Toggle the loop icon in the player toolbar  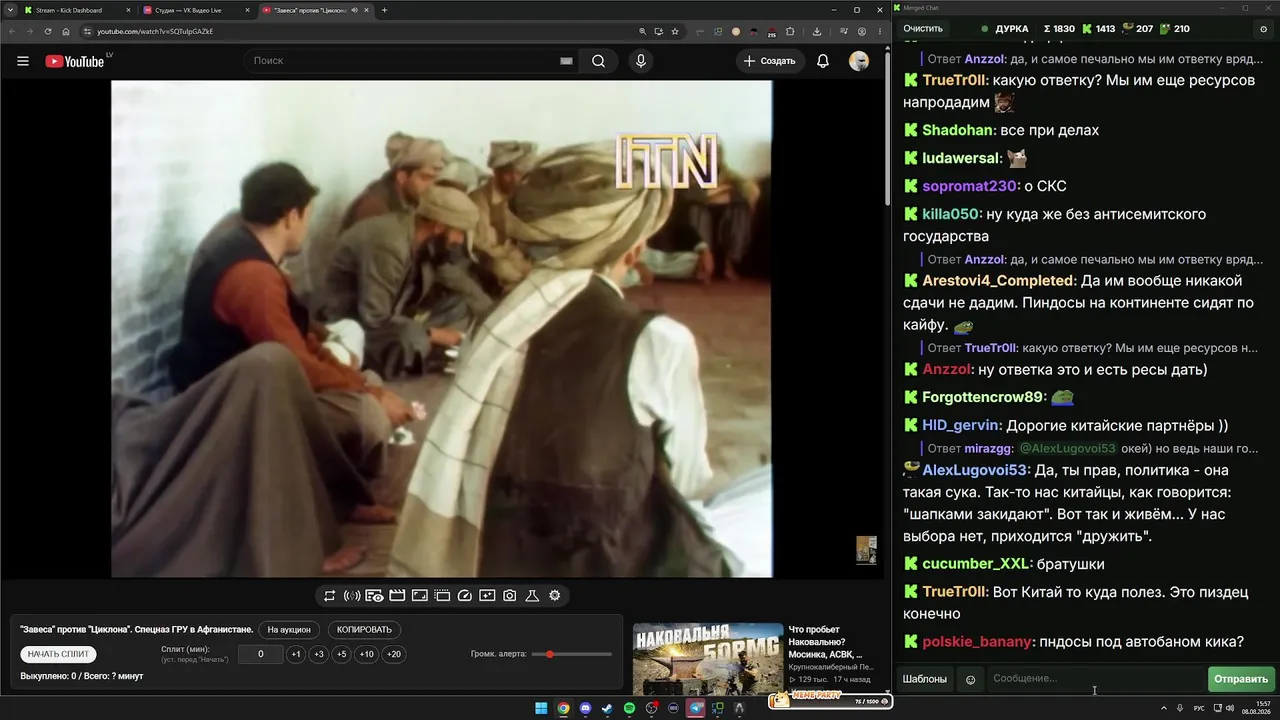click(x=329, y=596)
